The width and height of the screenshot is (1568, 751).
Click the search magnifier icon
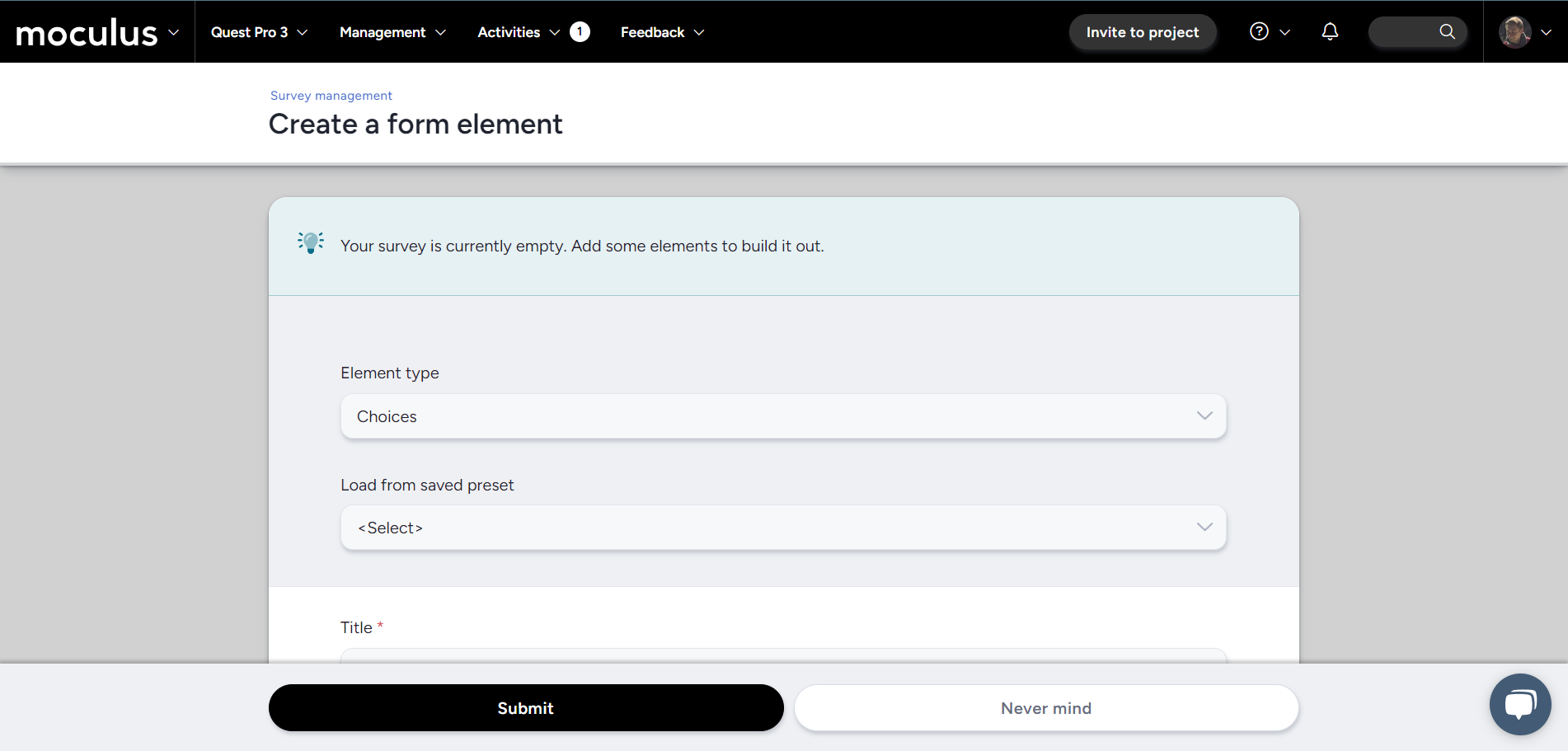(1447, 32)
